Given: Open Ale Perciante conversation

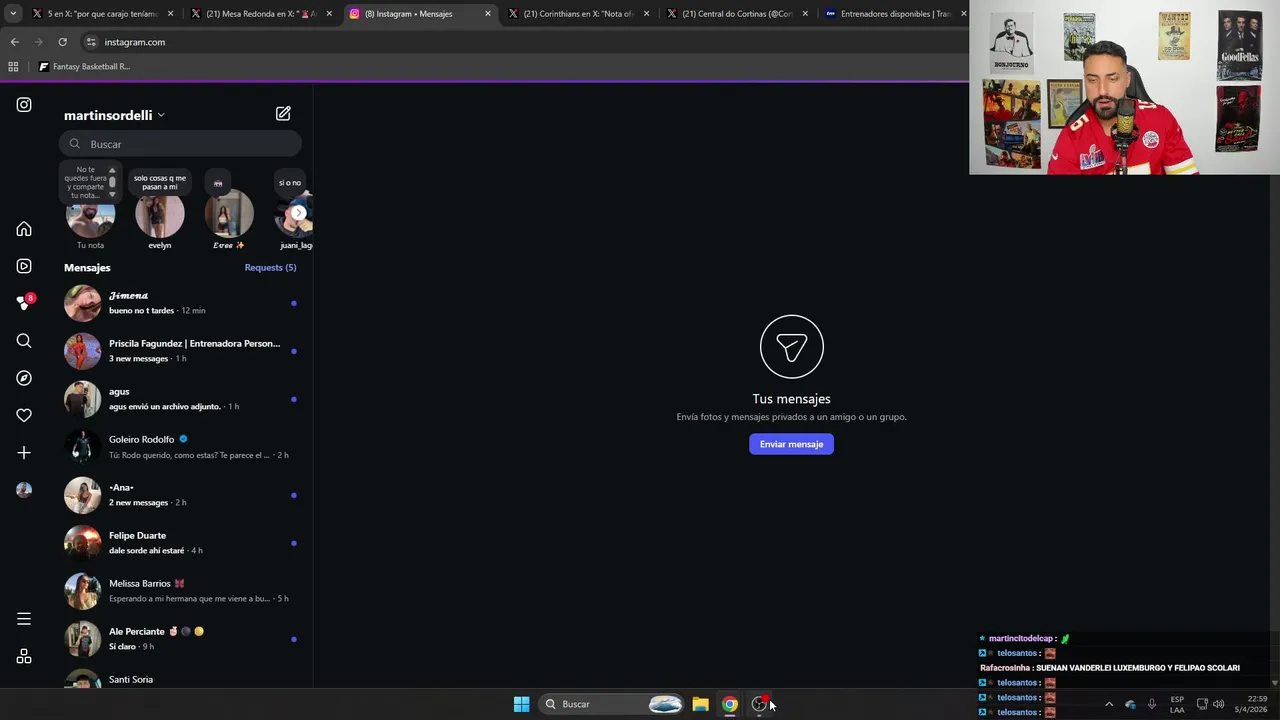Looking at the screenshot, I should pyautogui.click(x=180, y=639).
